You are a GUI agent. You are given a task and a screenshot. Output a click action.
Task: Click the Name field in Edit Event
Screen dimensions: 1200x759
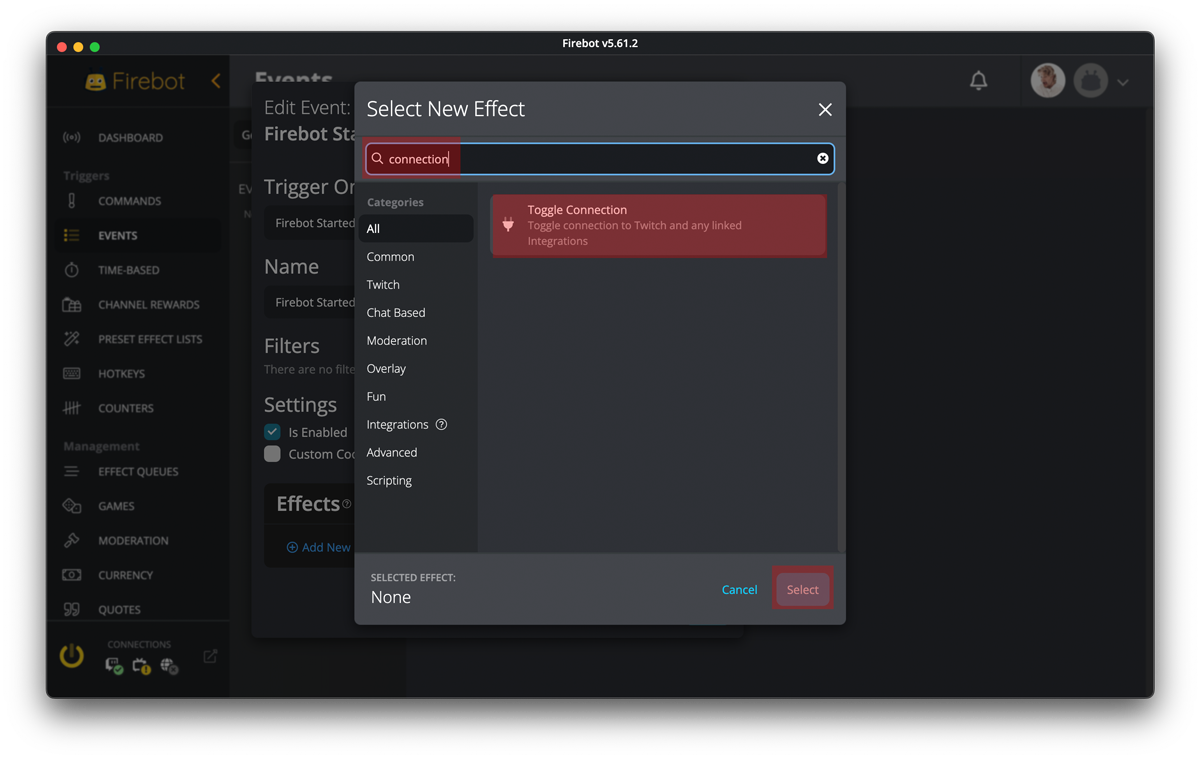[x=310, y=302]
